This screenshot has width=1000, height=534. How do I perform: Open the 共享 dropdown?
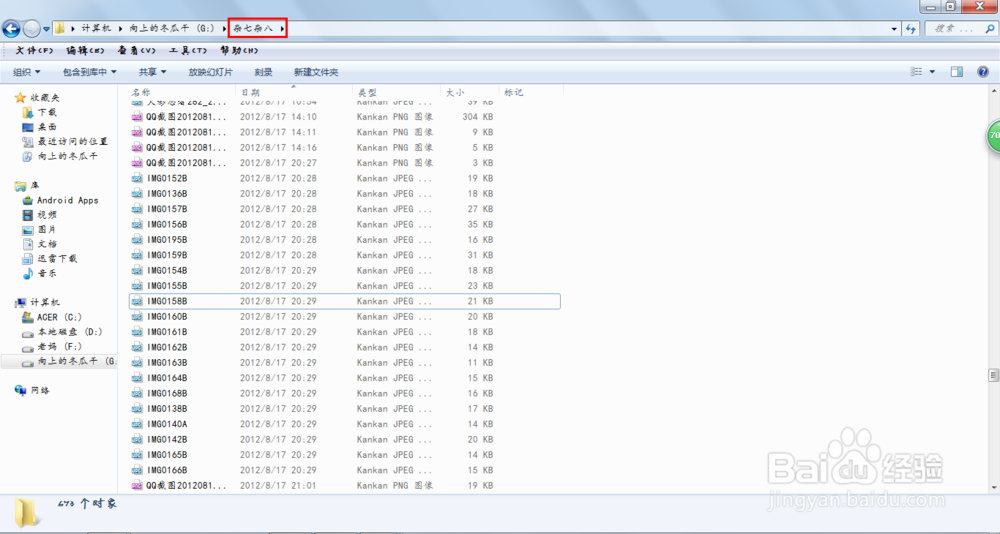coord(152,72)
